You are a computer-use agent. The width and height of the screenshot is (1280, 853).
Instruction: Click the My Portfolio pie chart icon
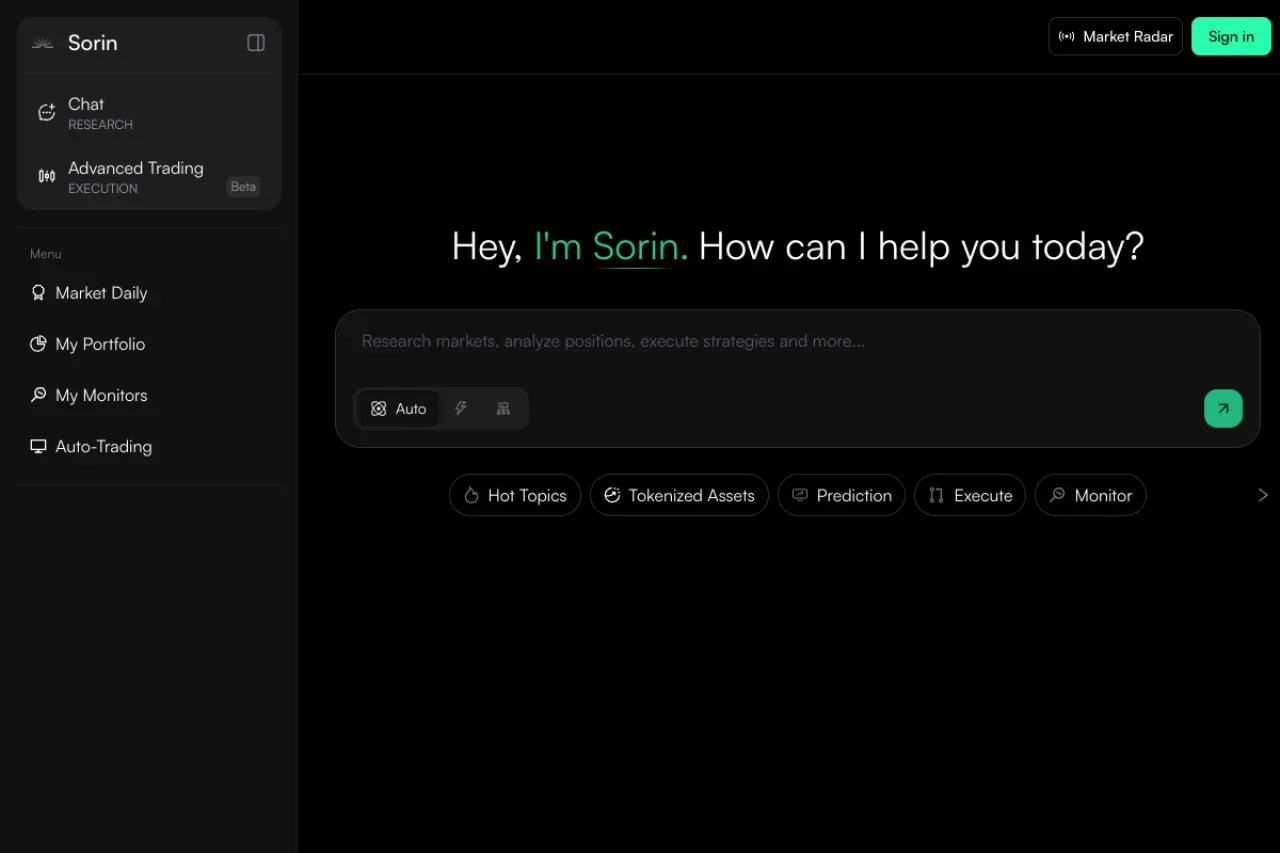tap(38, 344)
